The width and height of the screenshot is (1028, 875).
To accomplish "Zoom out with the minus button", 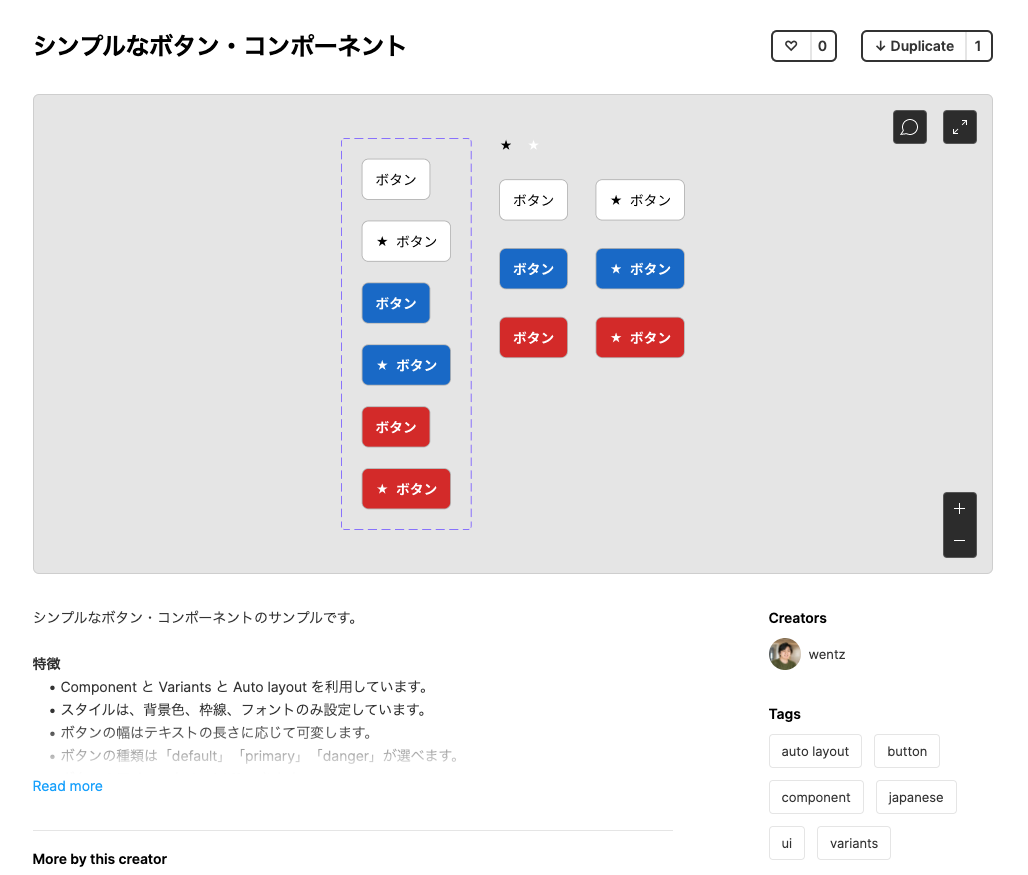I will [960, 541].
